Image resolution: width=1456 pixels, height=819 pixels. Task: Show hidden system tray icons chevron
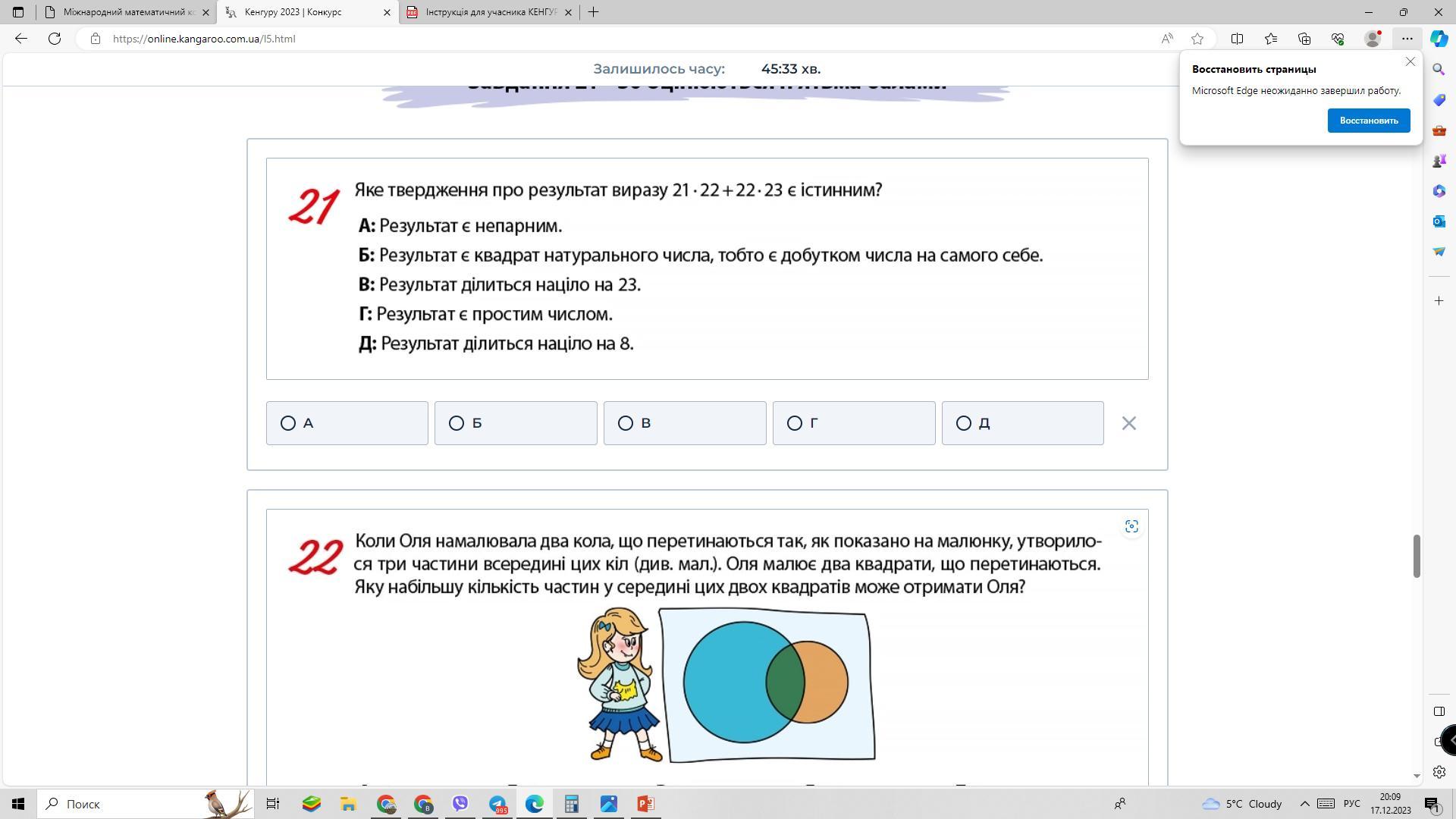[1304, 804]
